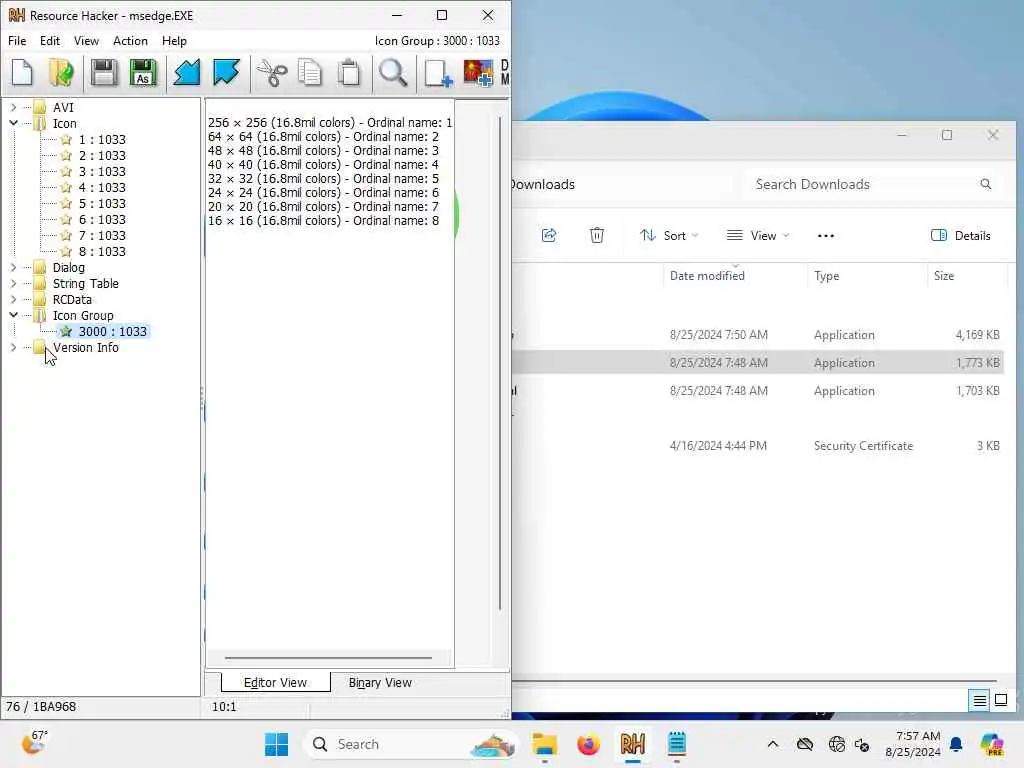
Task: Open the View dropdown in Downloads window
Action: [x=758, y=236]
